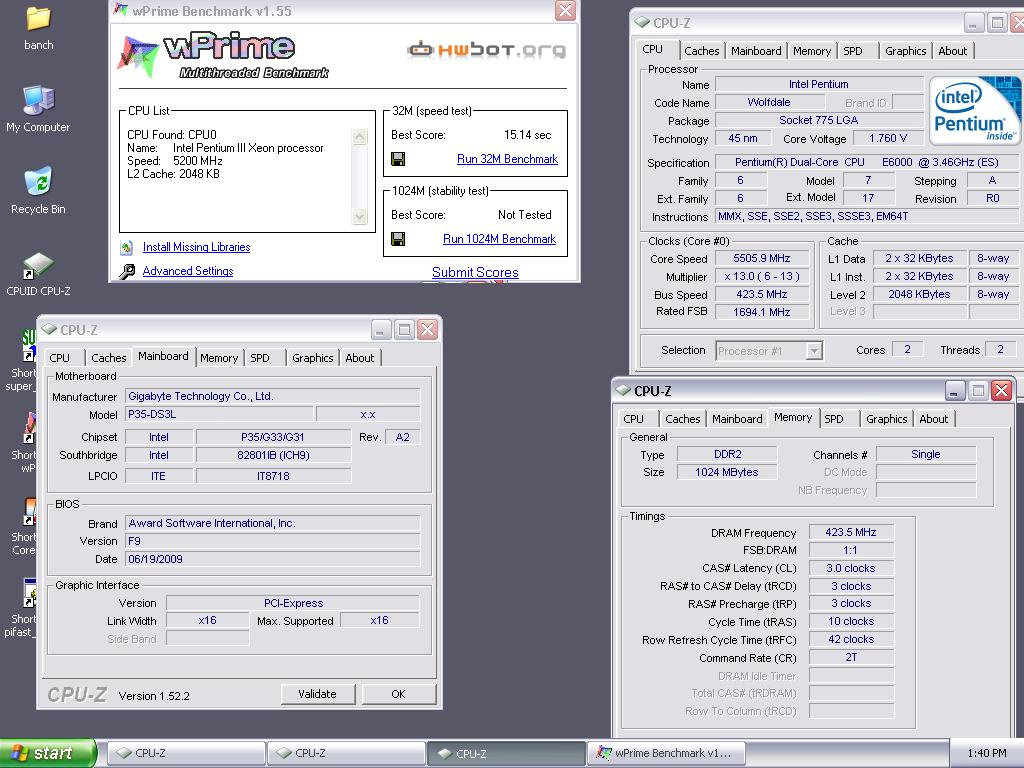1024x768 pixels.
Task: Click the 32M Best Score 15.14 sec
Action: point(528,135)
